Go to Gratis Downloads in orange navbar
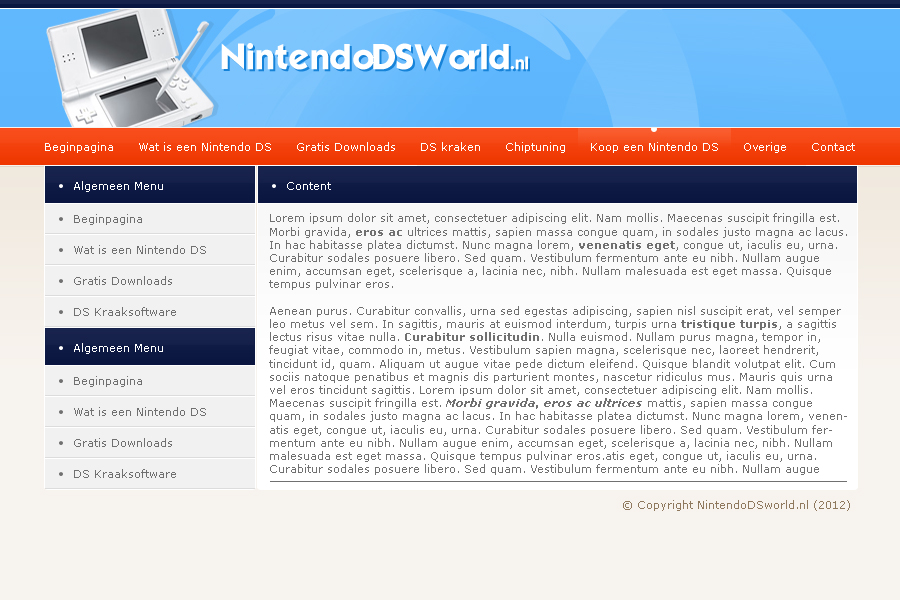 [346, 147]
